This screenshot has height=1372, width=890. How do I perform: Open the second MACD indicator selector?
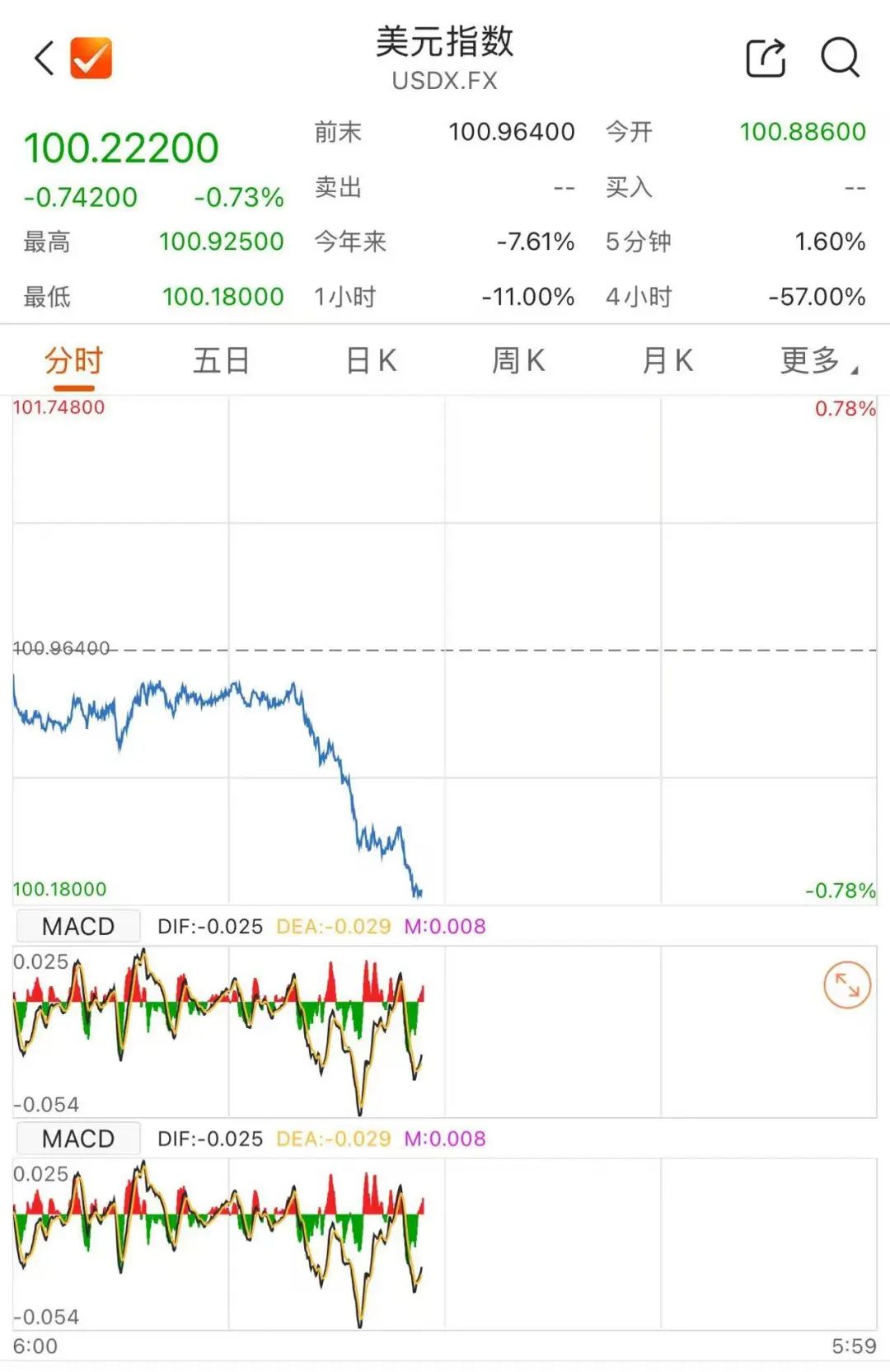[x=78, y=1139]
